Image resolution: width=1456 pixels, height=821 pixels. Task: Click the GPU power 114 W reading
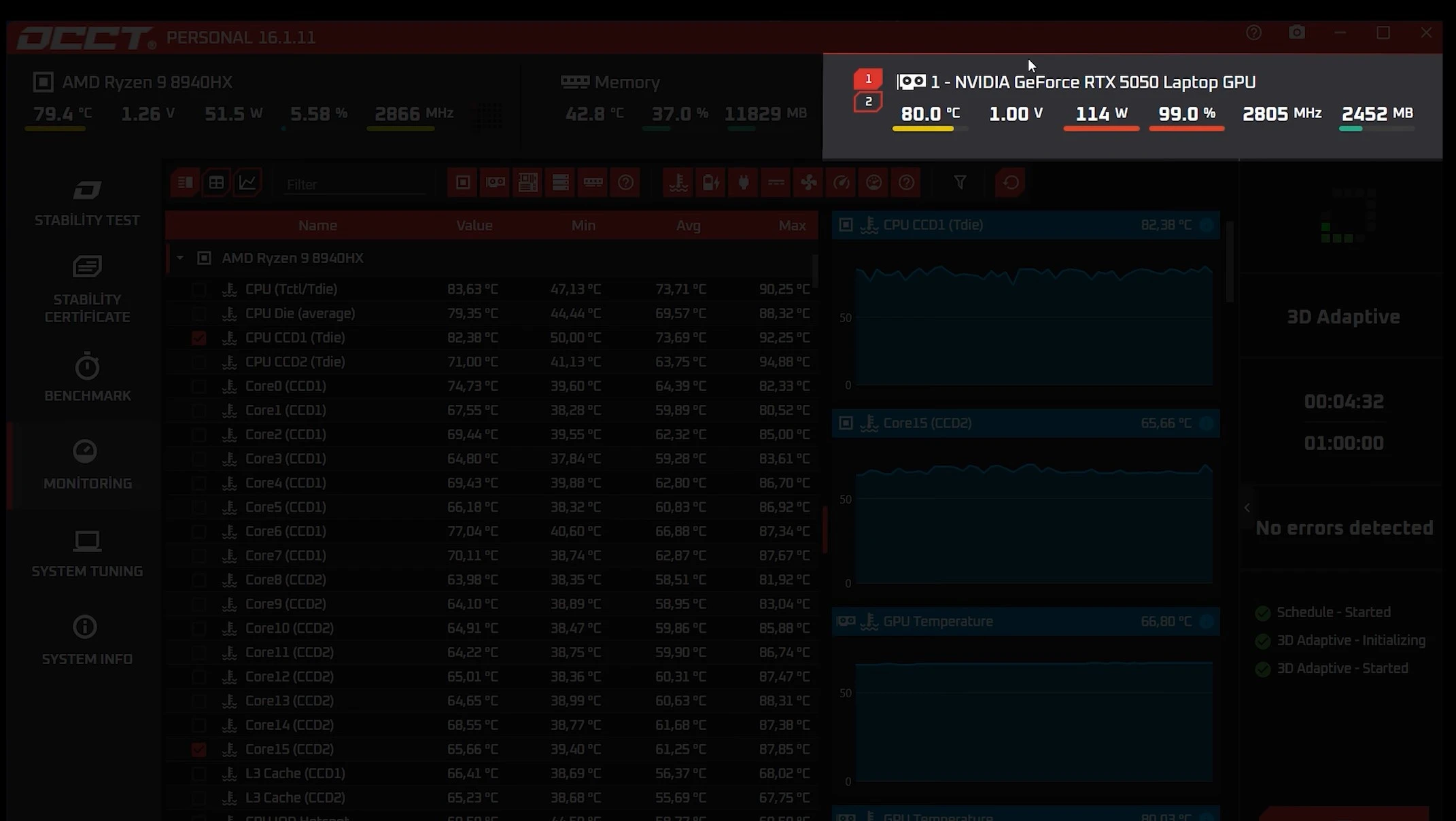pos(1101,113)
